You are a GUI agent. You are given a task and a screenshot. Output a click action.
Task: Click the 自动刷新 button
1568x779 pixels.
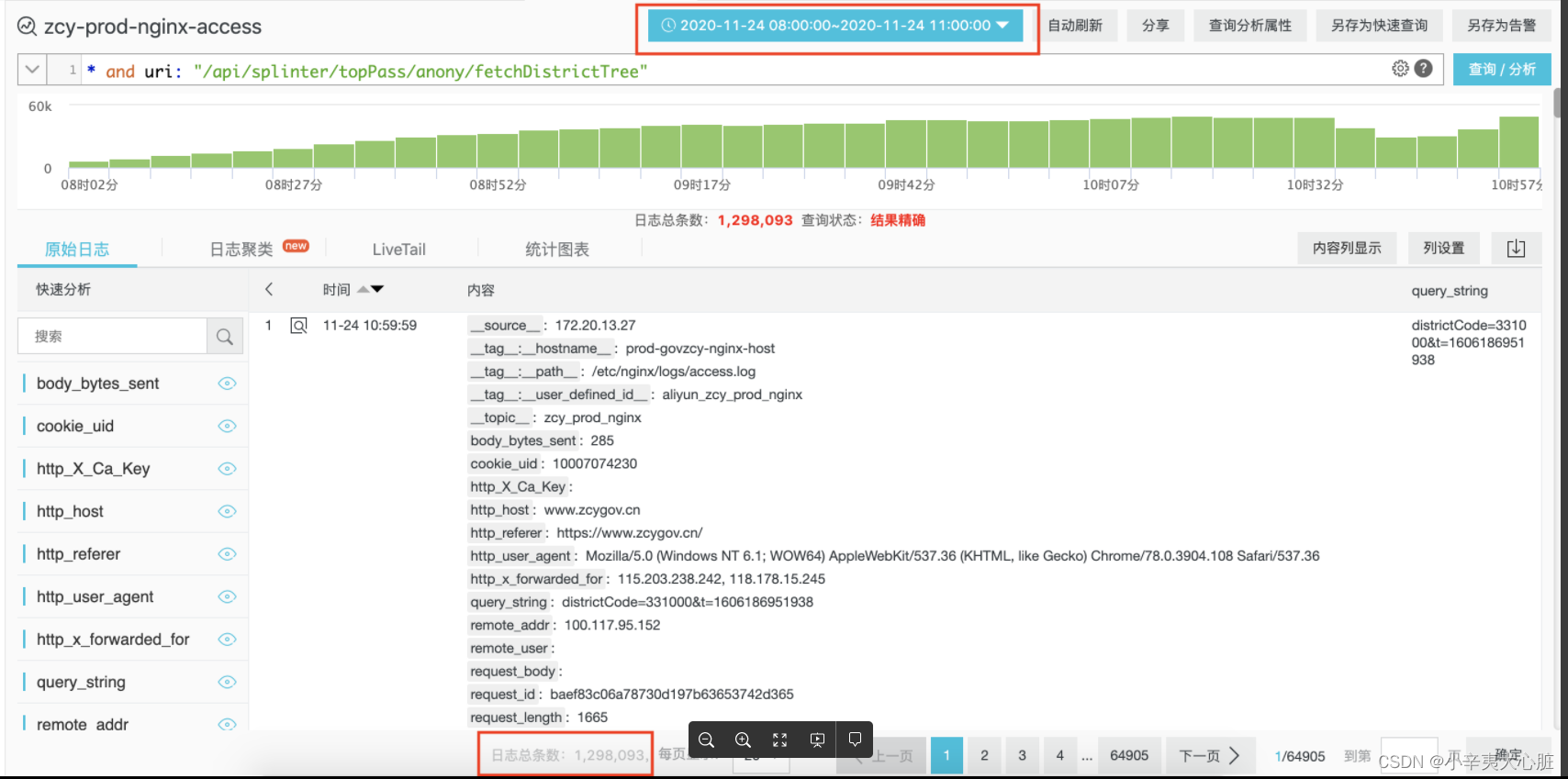click(1075, 26)
